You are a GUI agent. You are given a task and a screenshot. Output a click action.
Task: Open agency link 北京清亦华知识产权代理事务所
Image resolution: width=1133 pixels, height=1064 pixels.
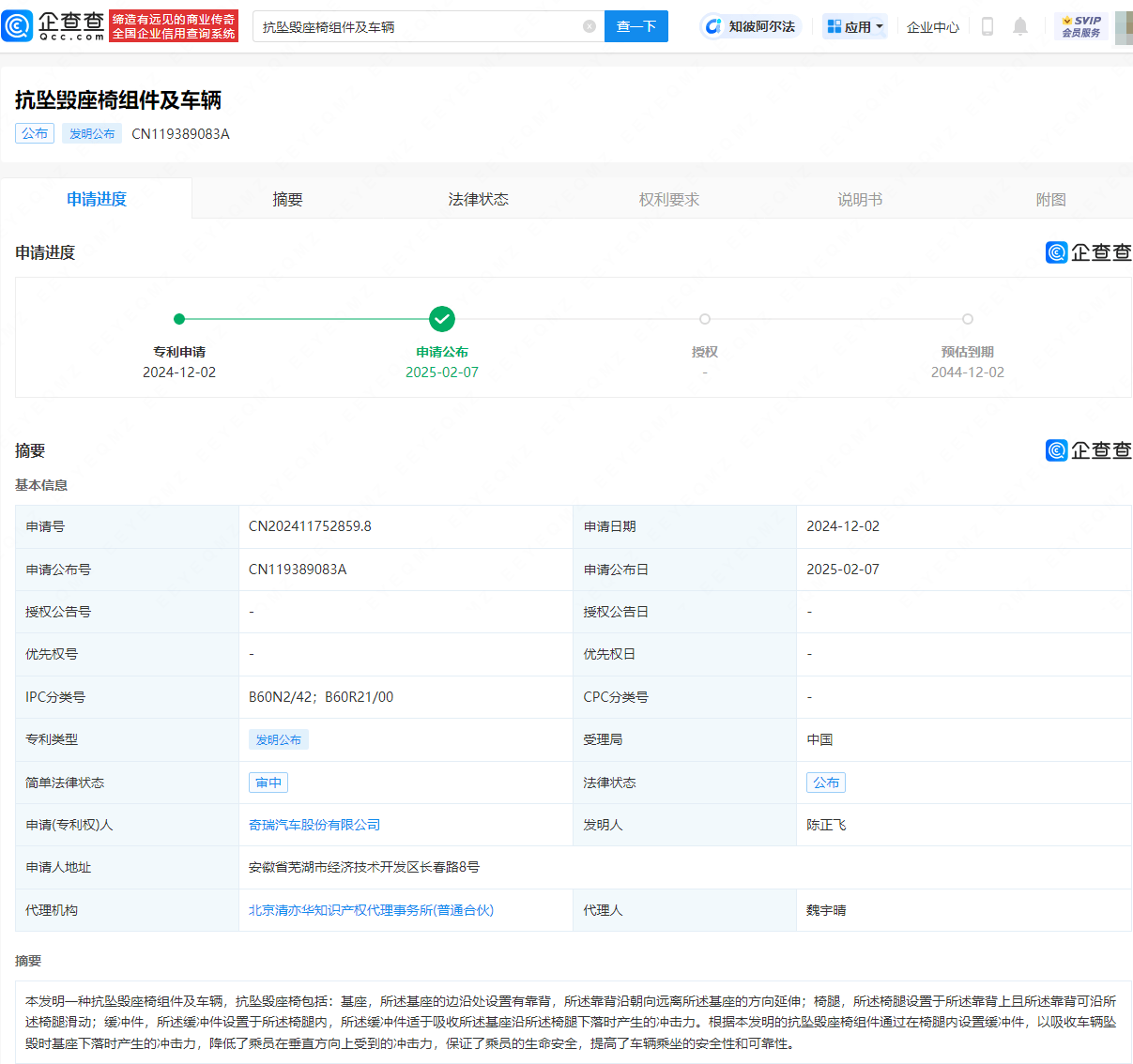tap(371, 910)
